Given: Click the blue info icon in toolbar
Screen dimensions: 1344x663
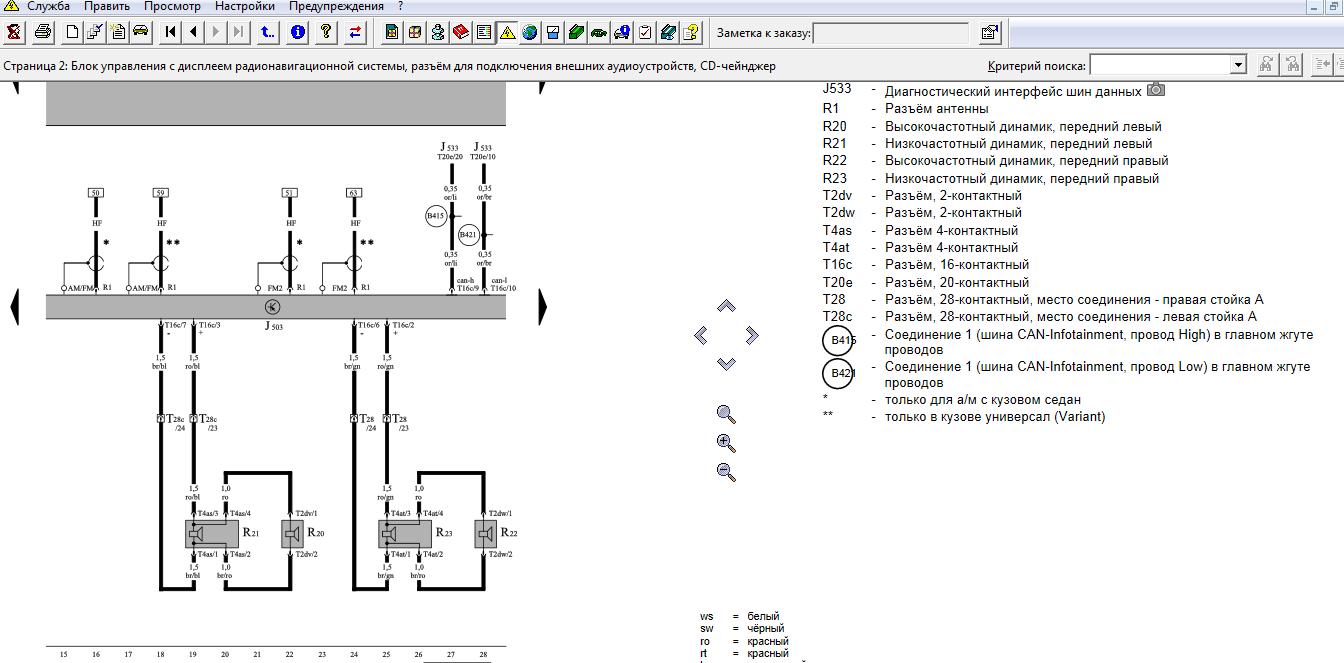Looking at the screenshot, I should point(298,32).
